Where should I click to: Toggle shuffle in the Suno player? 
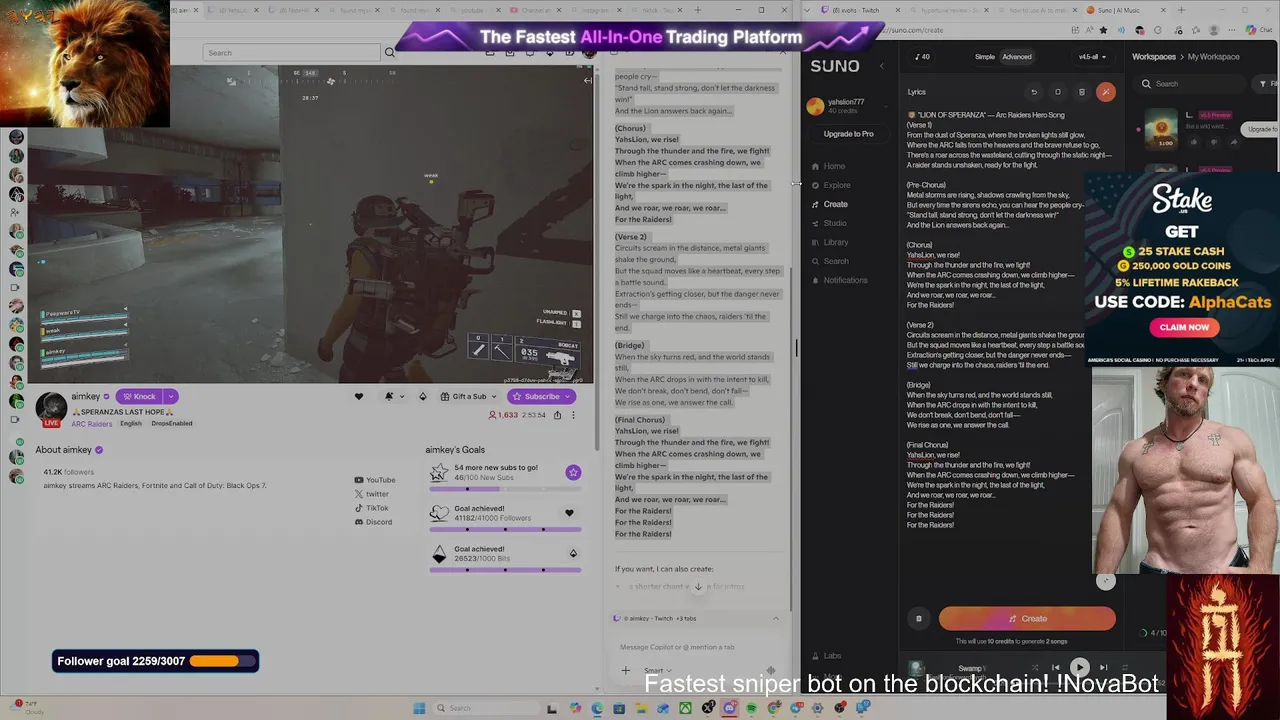click(x=1035, y=667)
